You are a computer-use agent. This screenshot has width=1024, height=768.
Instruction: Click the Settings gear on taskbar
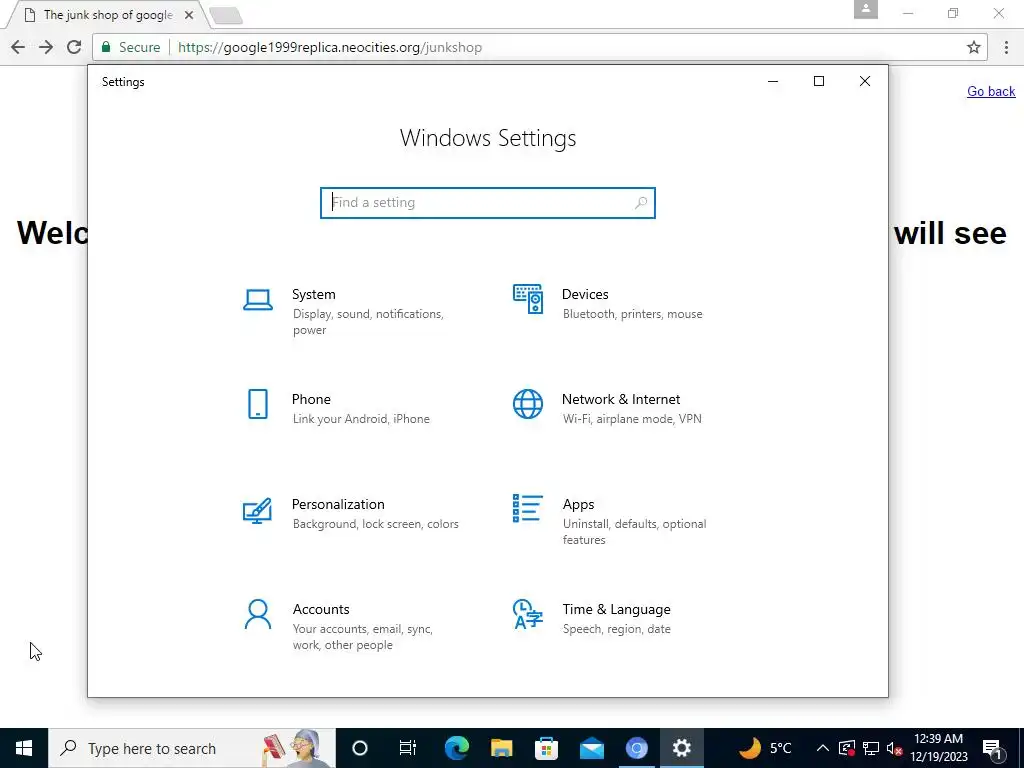point(682,748)
